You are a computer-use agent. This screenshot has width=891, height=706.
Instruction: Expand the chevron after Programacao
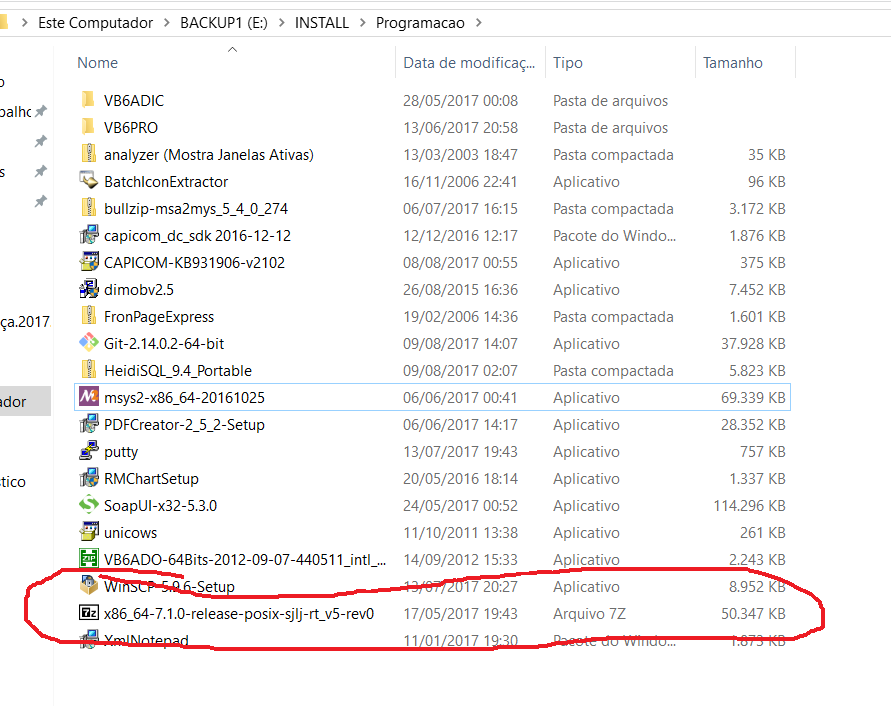(478, 23)
